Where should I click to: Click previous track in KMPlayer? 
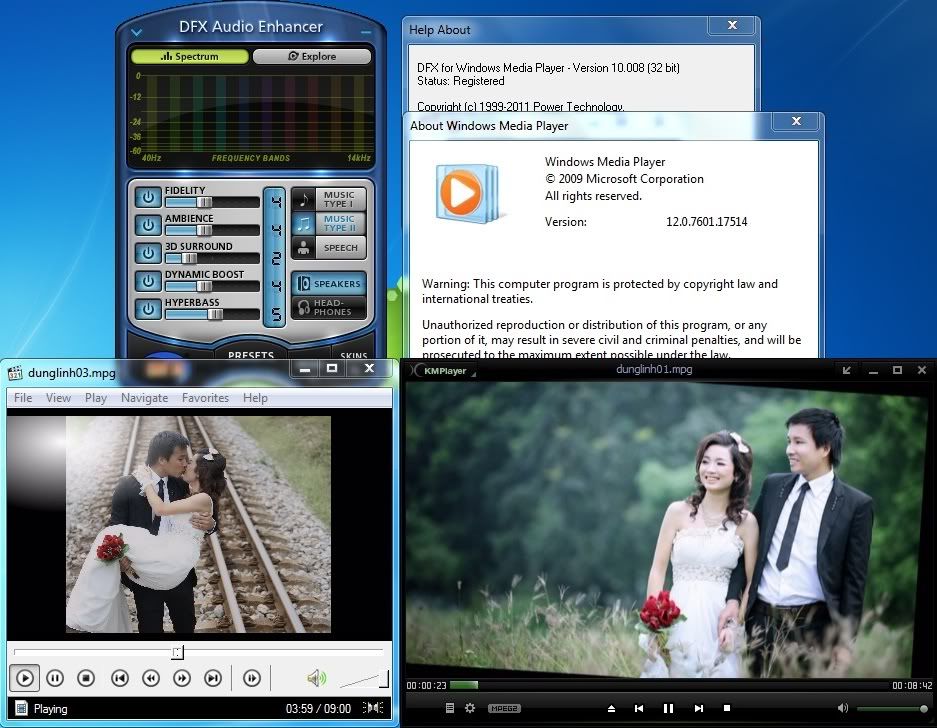639,708
